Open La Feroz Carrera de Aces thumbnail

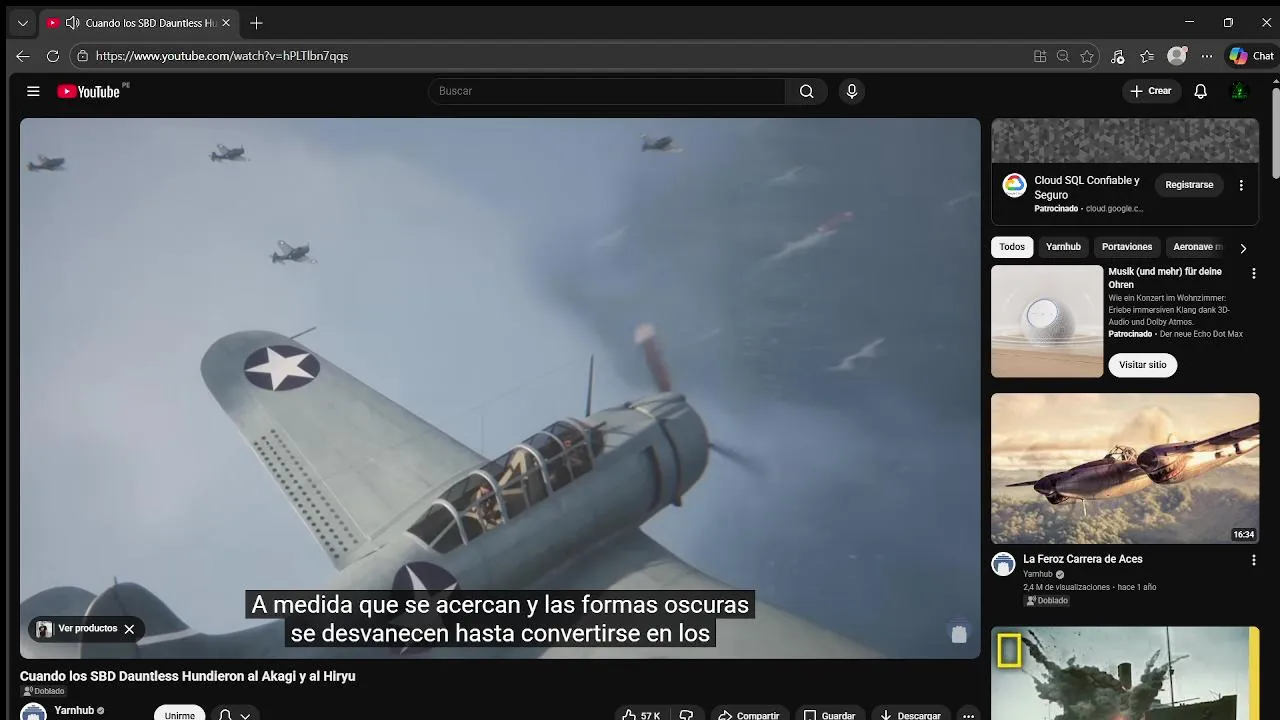(1125, 468)
